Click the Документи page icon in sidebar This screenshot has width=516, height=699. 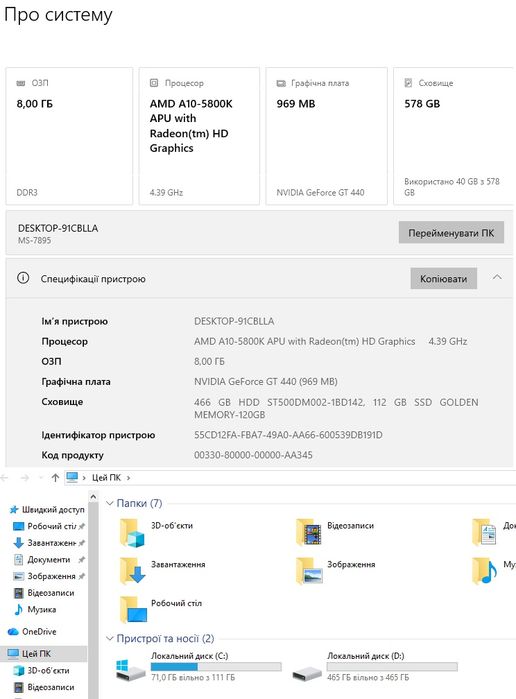click(18, 559)
